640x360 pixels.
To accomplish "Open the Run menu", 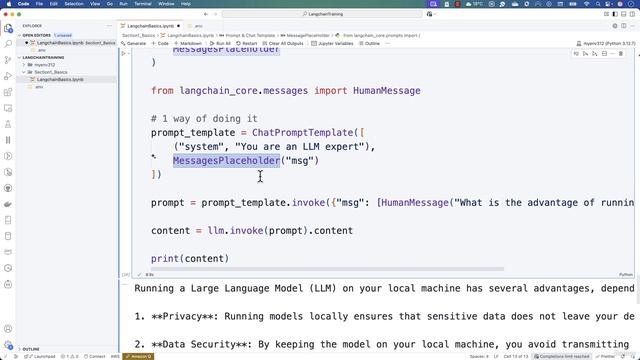I will click(123, 4).
